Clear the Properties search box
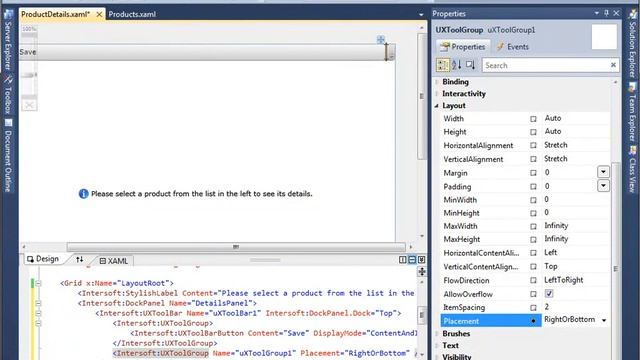 (x=613, y=65)
